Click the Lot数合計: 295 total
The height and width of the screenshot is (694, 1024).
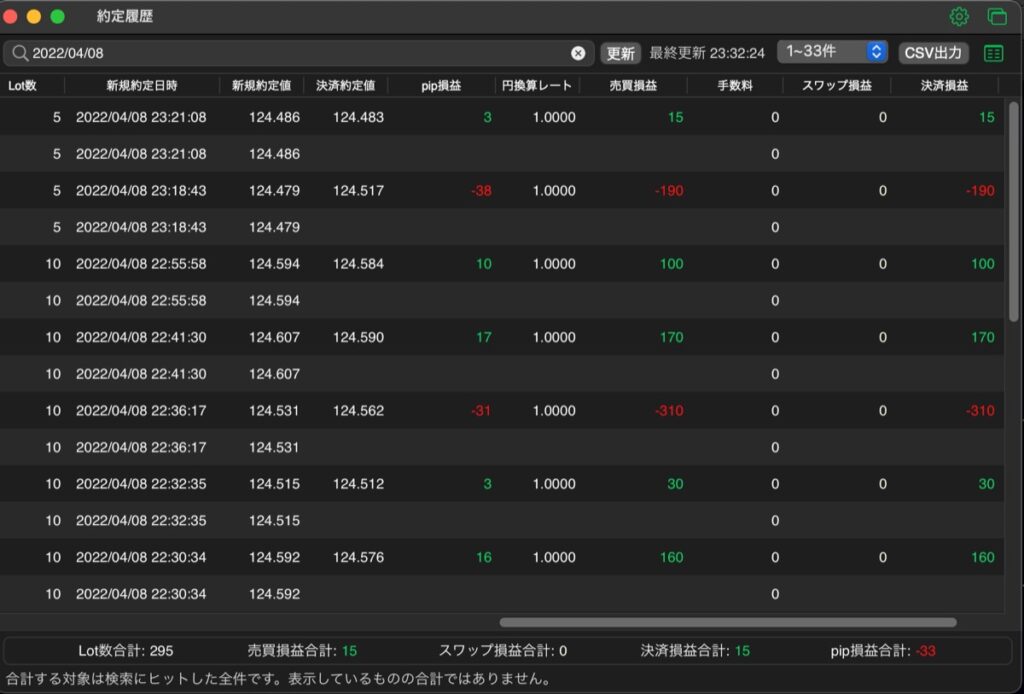click(126, 651)
